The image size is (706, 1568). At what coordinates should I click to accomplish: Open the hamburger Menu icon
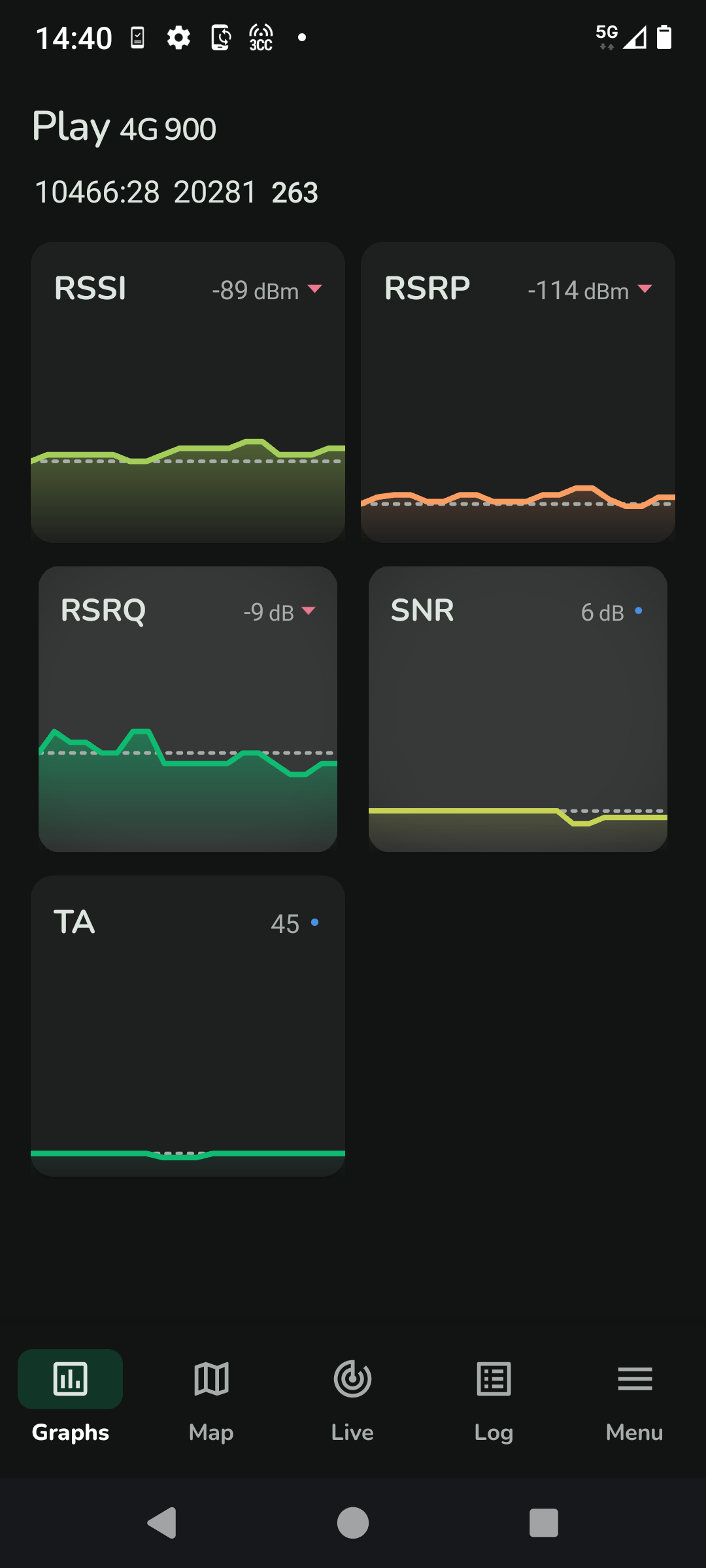click(x=635, y=1379)
